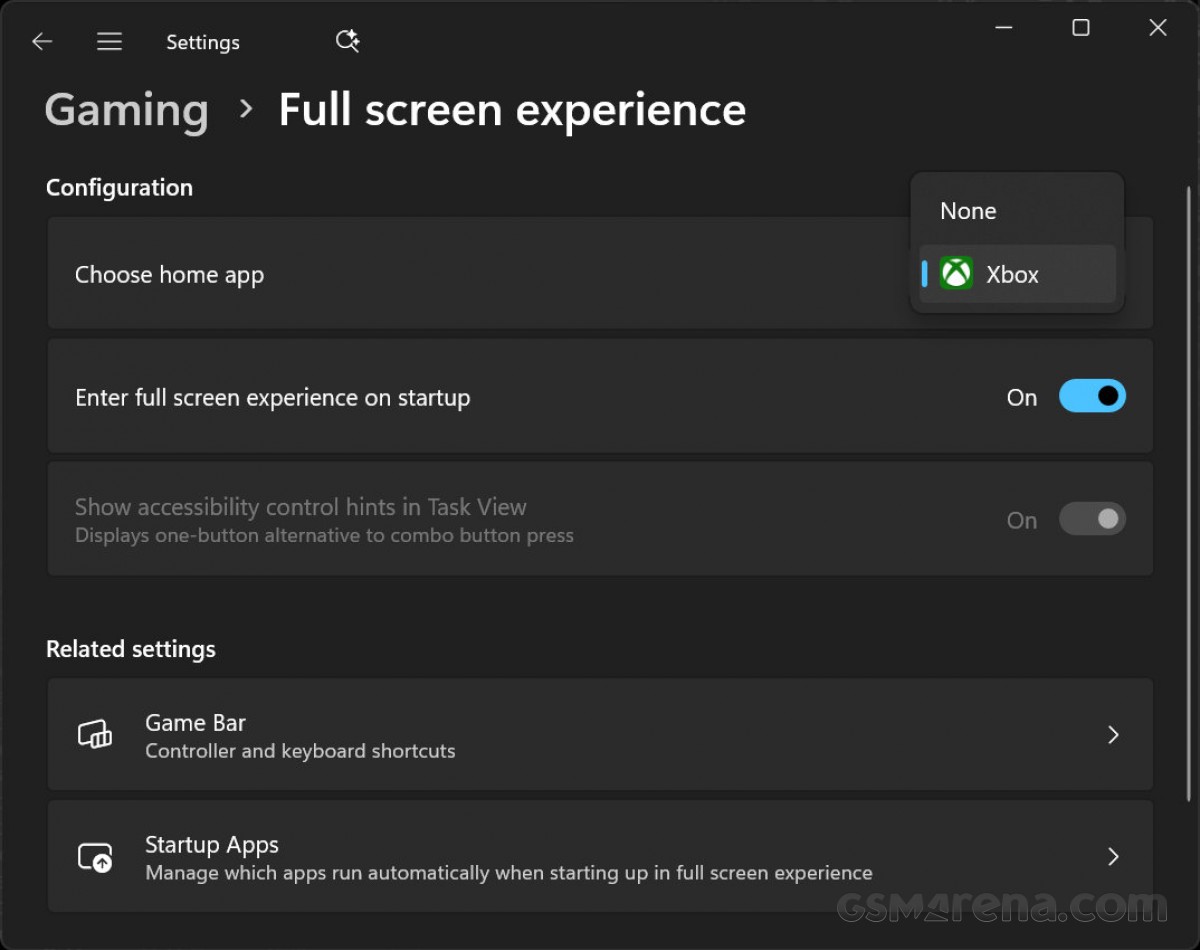
Task: Expand the Game Bar settings chevron
Action: tap(1113, 734)
